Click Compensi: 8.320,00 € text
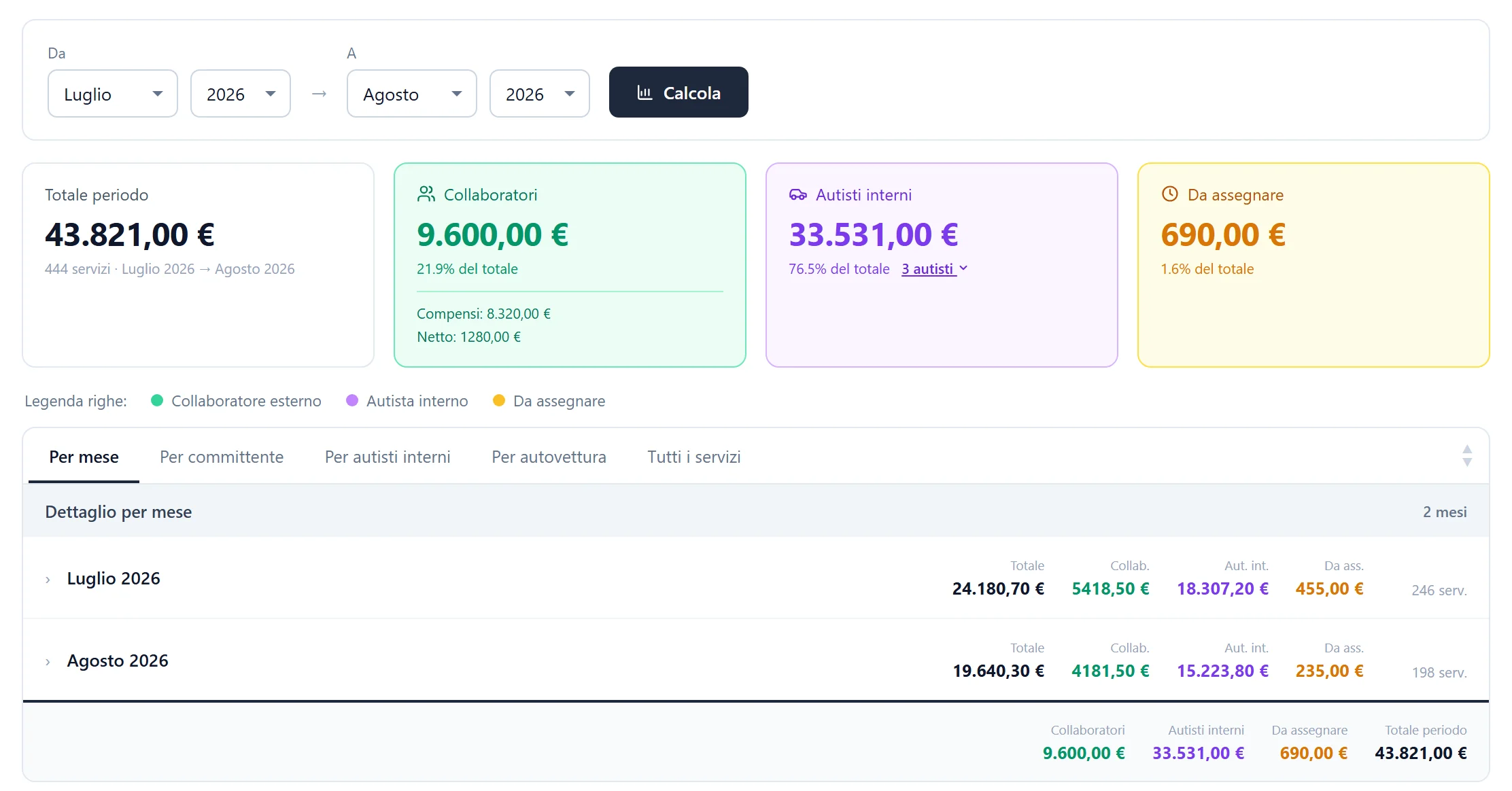Screen dimensions: 1512x791 (x=483, y=314)
